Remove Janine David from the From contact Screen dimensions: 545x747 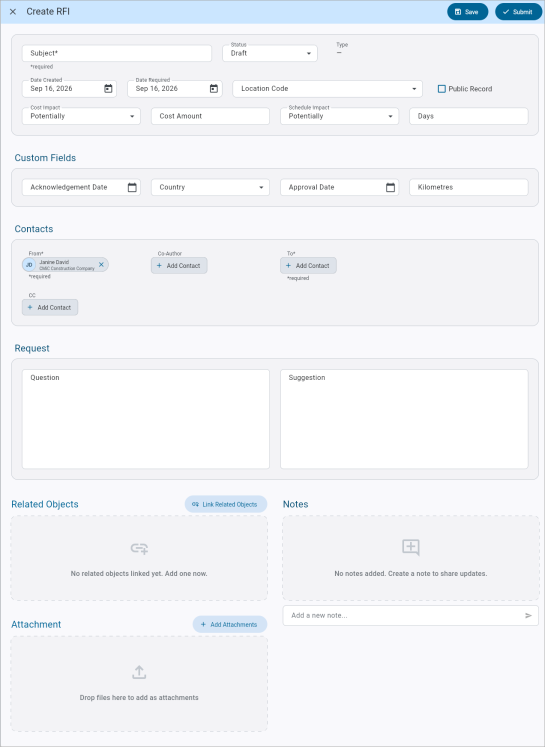101,264
